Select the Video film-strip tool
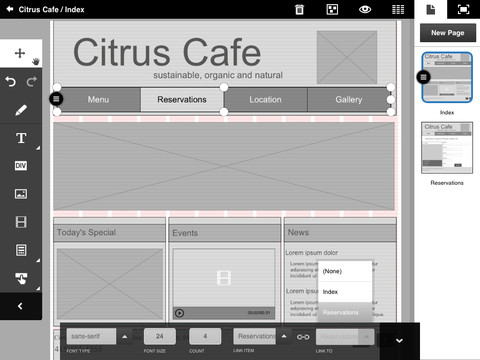Screen dimensions: 480x360 pos(21,222)
